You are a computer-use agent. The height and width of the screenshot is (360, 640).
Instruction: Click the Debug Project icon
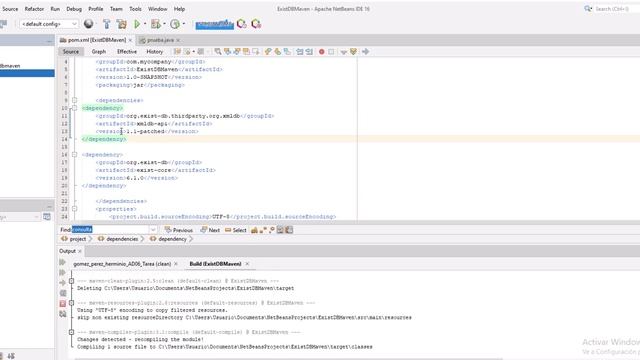[156, 24]
